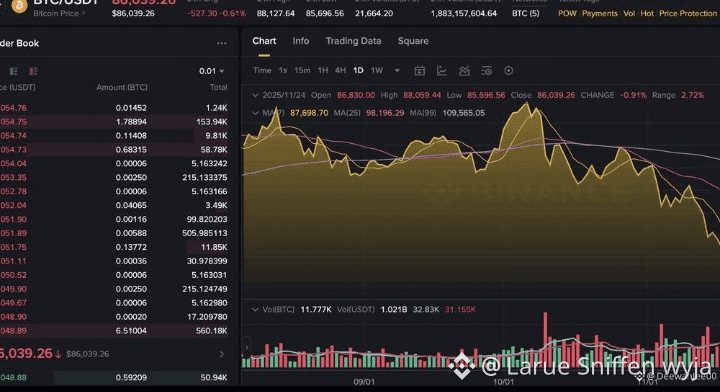Select the buy order with amount 0.59209
The image size is (720, 392).
tap(114, 377)
